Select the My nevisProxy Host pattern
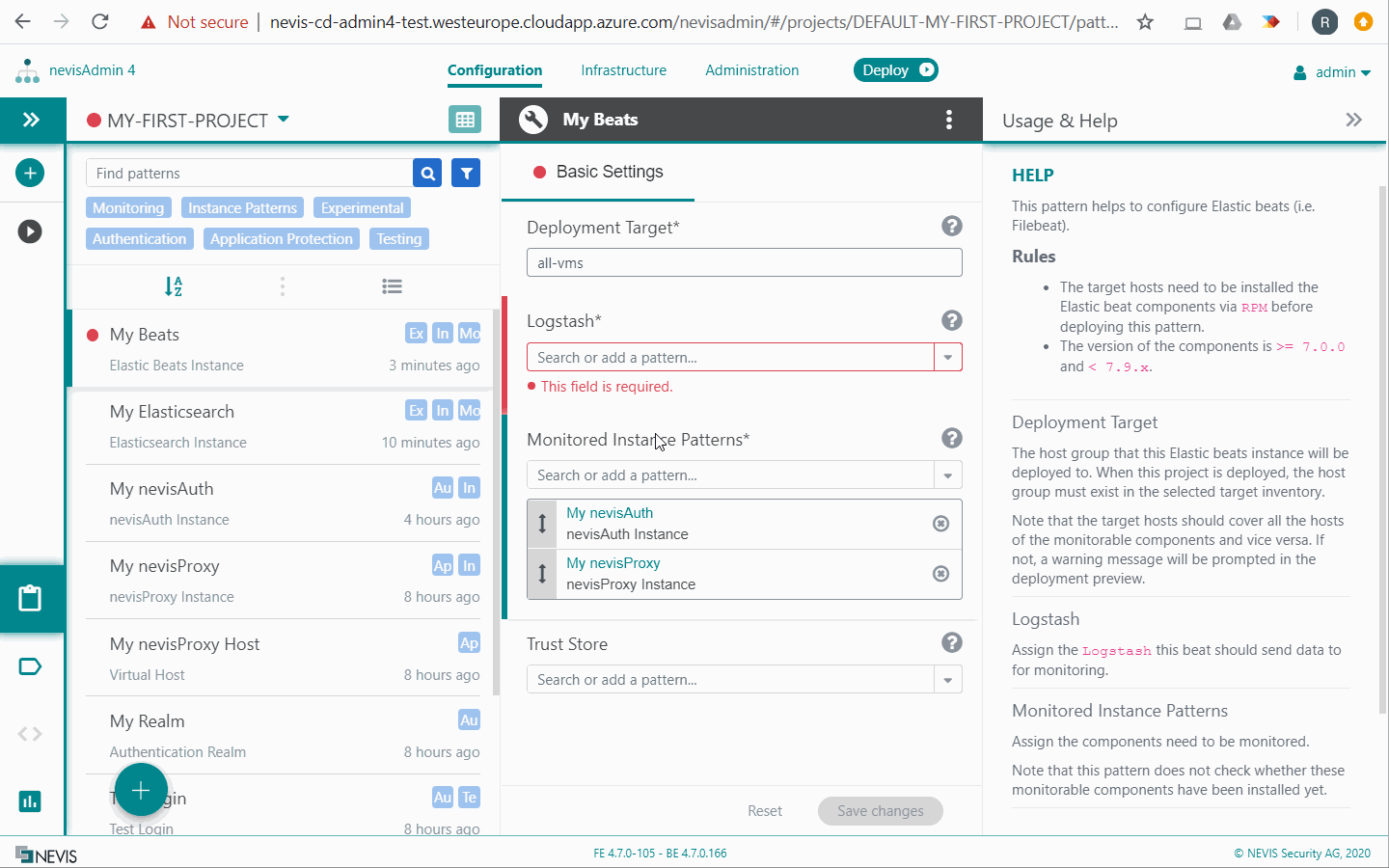 click(x=283, y=659)
